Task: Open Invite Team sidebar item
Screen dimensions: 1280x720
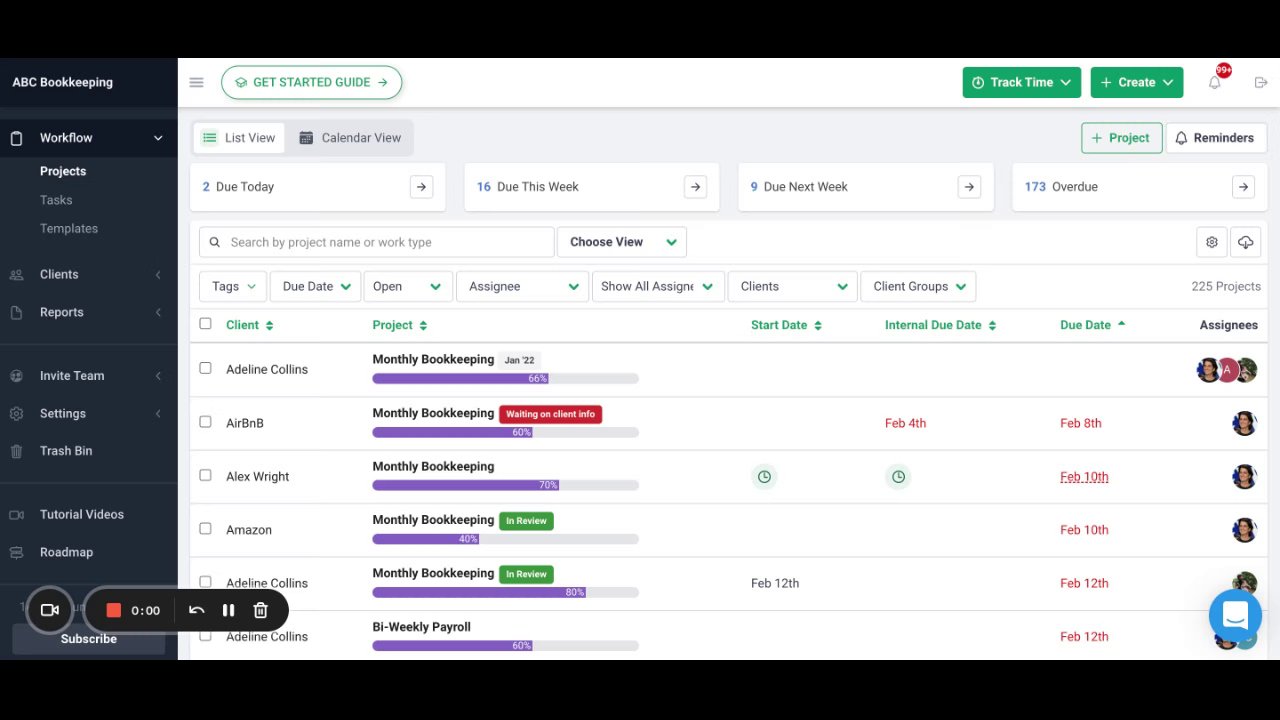Action: (88, 376)
